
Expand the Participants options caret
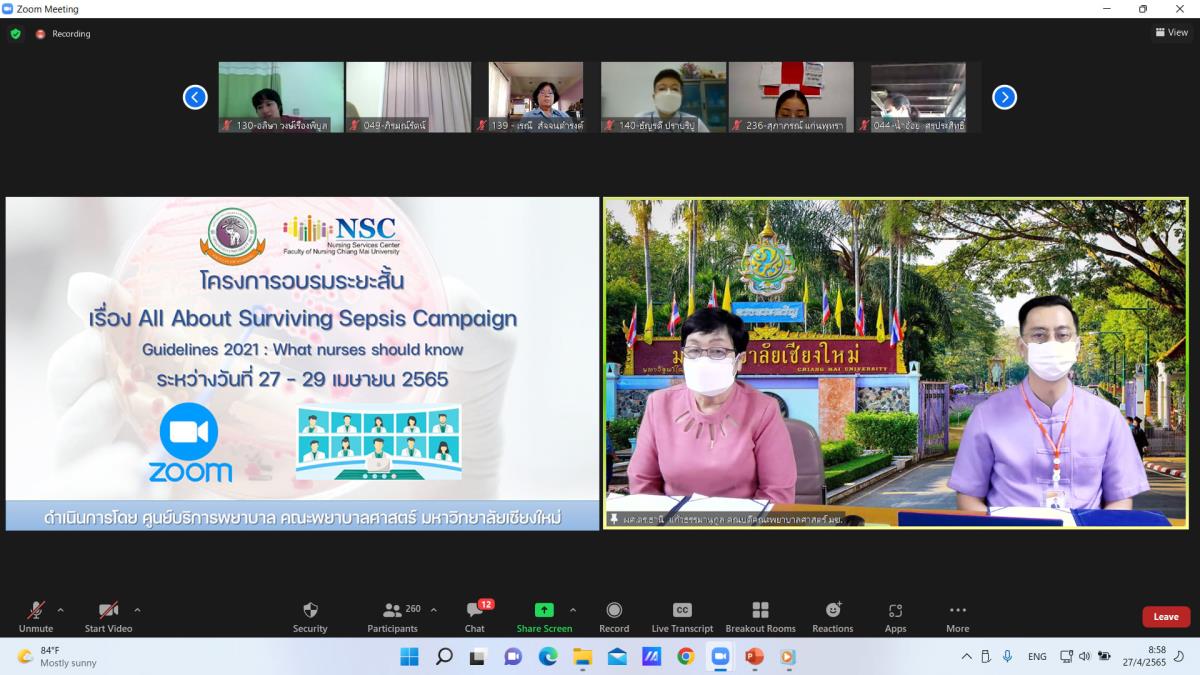tap(433, 609)
